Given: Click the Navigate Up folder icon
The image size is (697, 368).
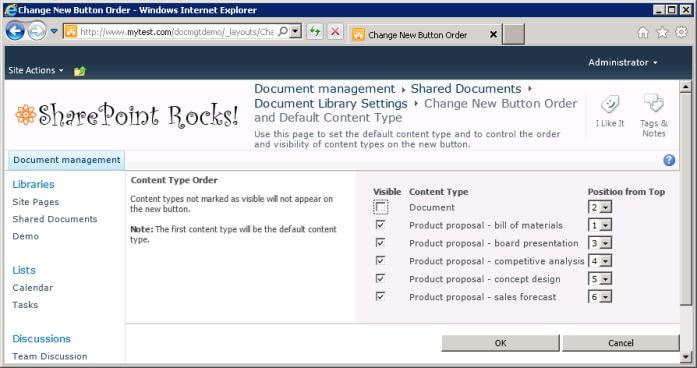Looking at the screenshot, I should pyautogui.click(x=80, y=71).
